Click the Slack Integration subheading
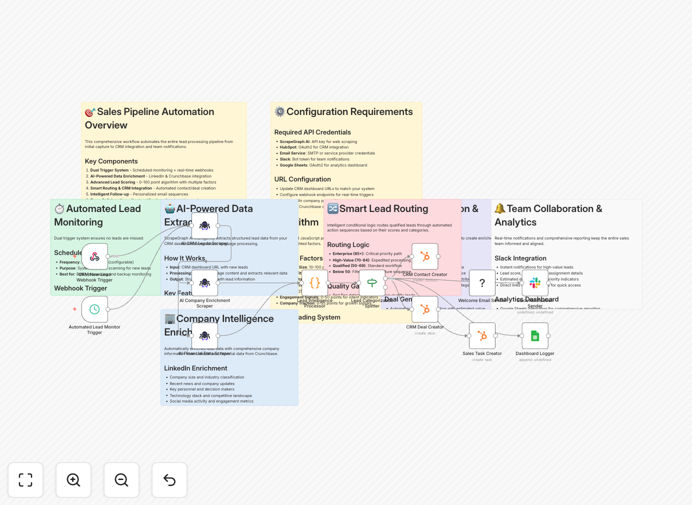 tap(520, 258)
